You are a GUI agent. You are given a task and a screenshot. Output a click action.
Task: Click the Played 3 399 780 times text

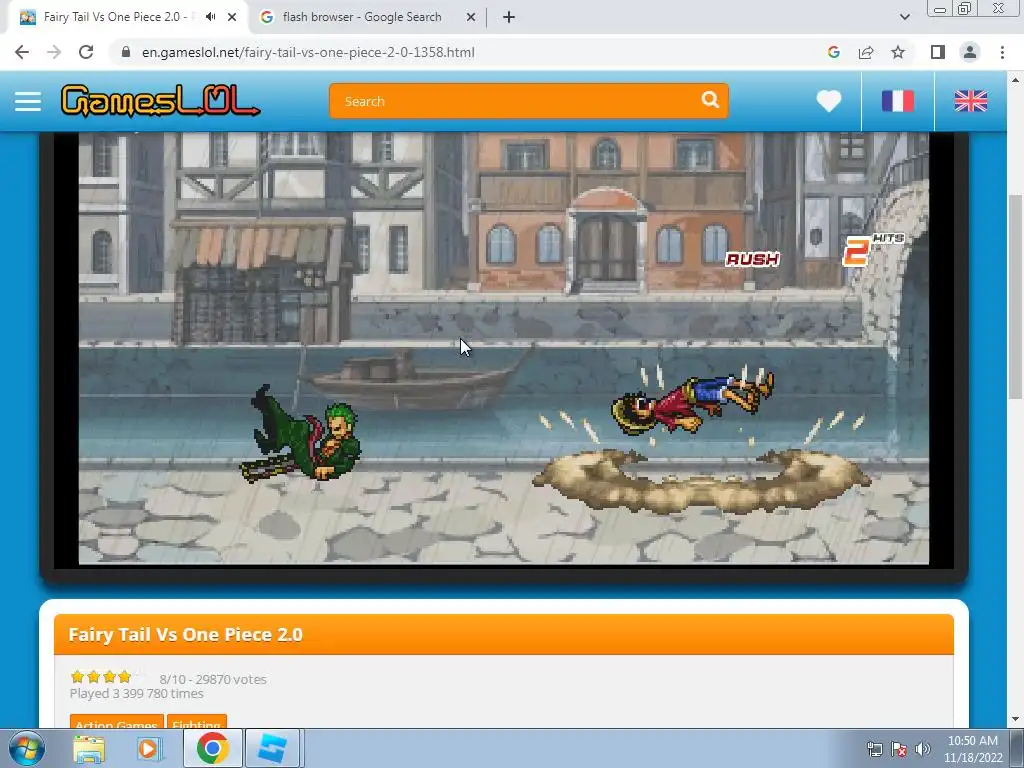point(136,694)
